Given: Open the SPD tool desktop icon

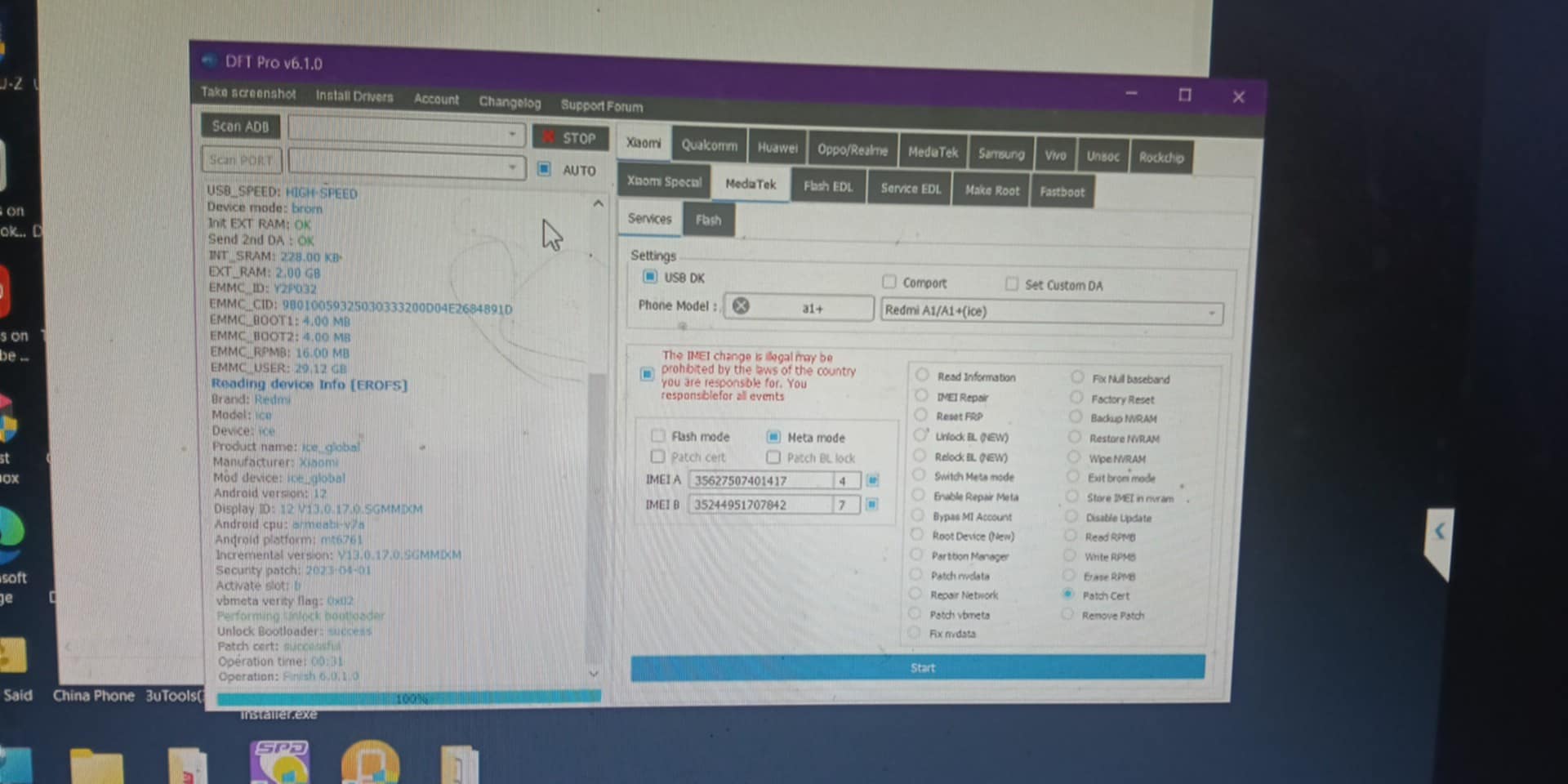Looking at the screenshot, I should coord(280,762).
